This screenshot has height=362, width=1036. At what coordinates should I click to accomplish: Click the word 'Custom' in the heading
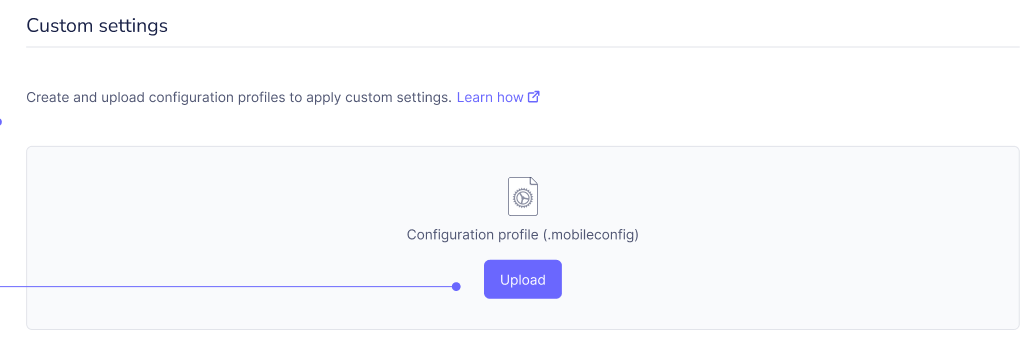(x=56, y=26)
